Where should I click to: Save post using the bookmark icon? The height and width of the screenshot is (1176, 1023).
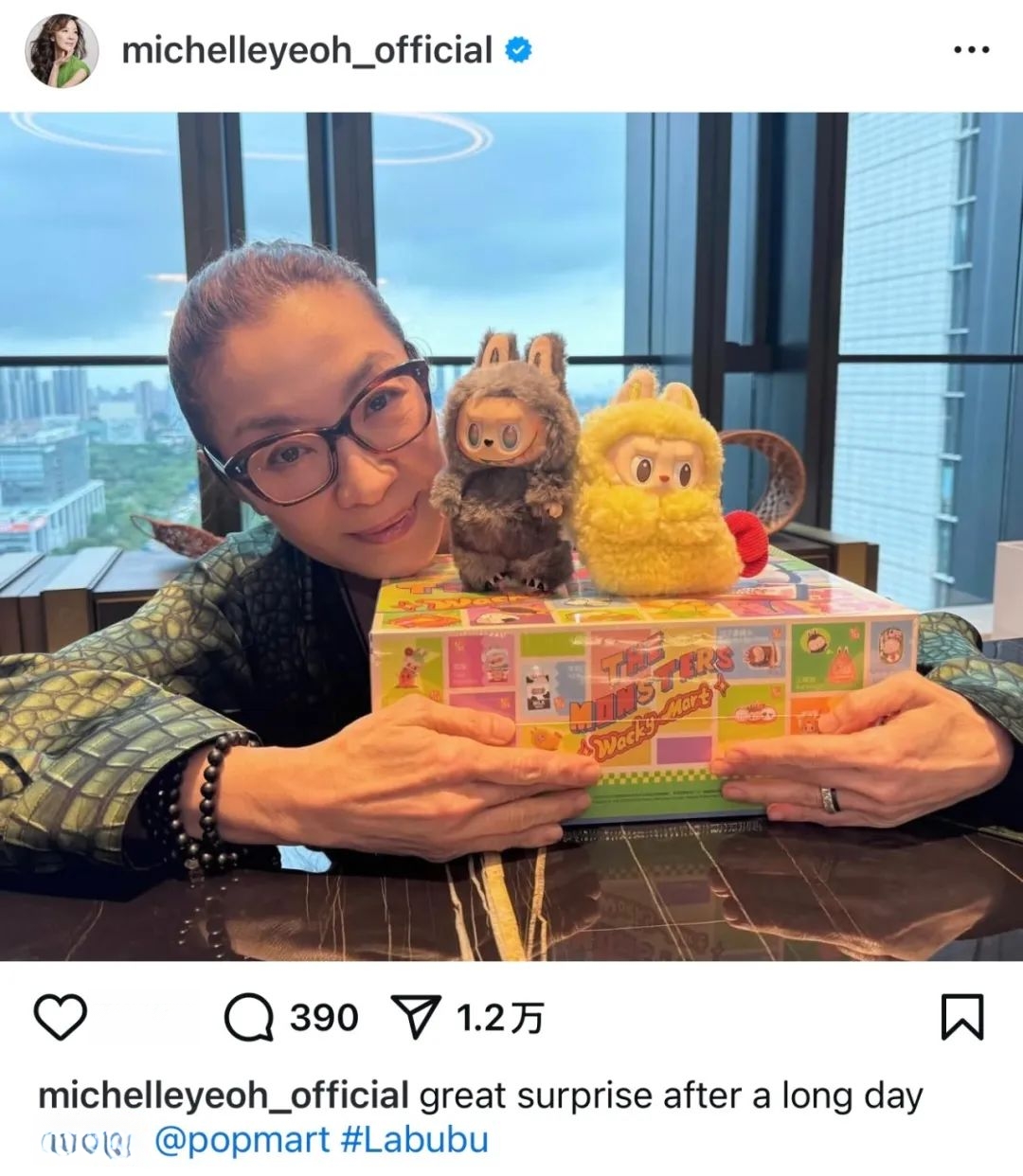click(961, 1018)
